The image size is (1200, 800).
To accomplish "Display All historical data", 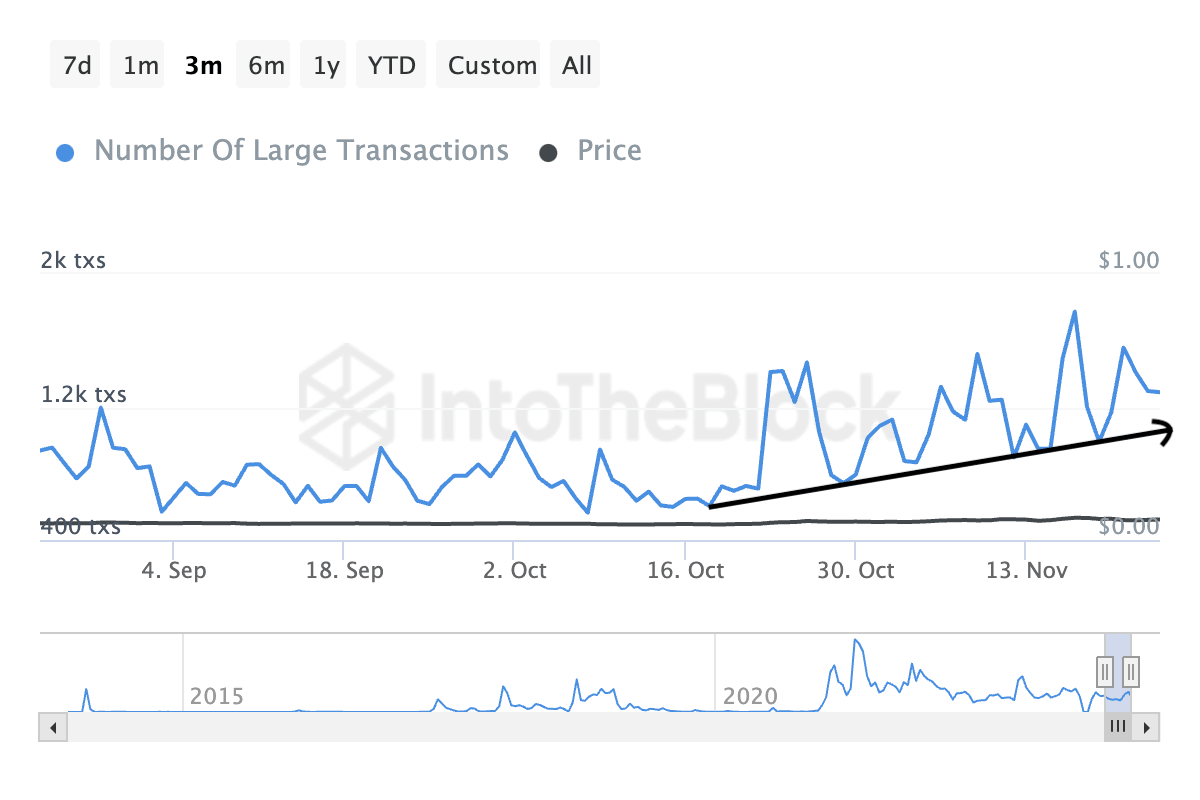I will tap(577, 66).
